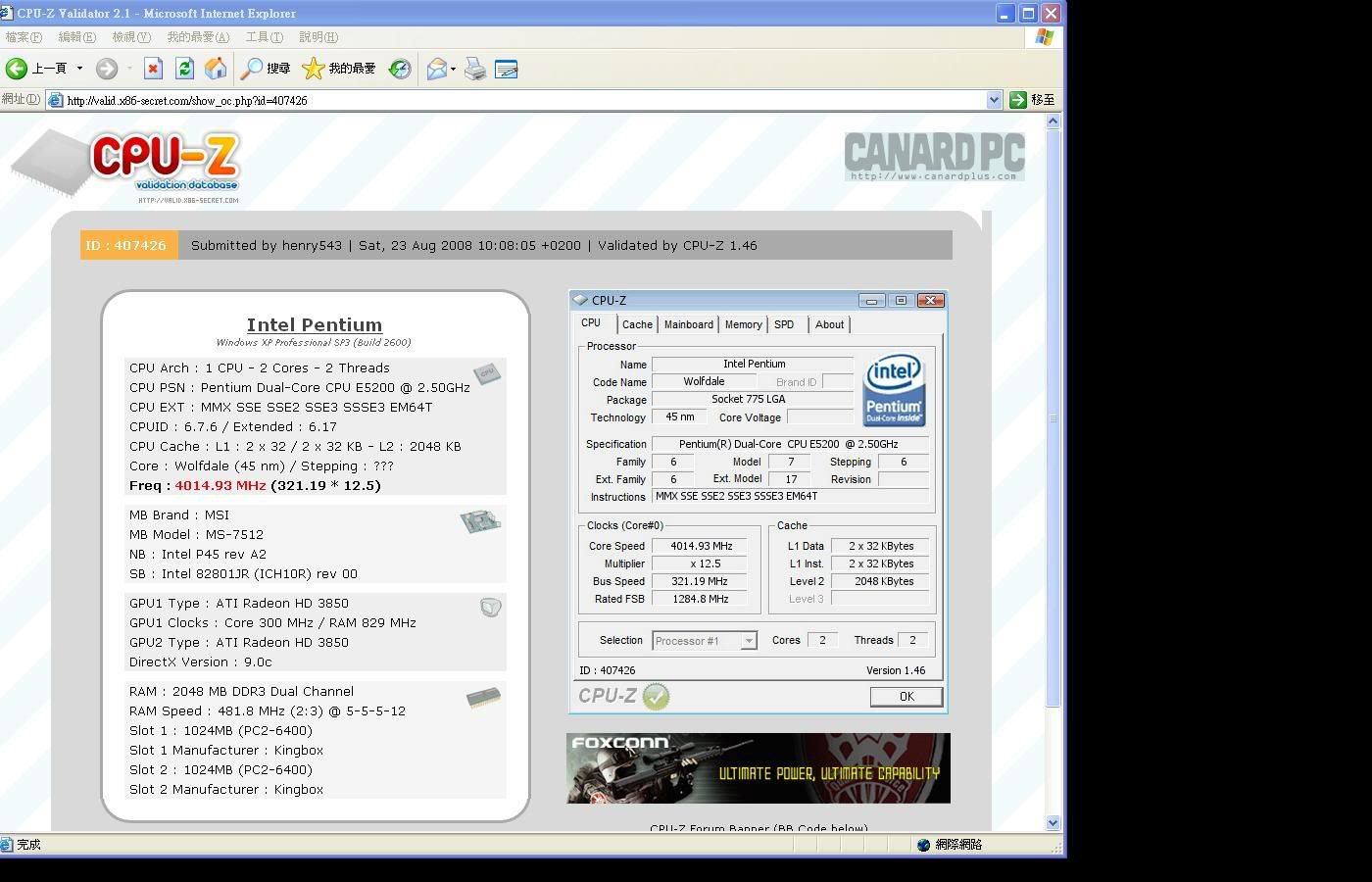
Task: Click the orange ID : 407426 badge
Action: tap(129, 245)
